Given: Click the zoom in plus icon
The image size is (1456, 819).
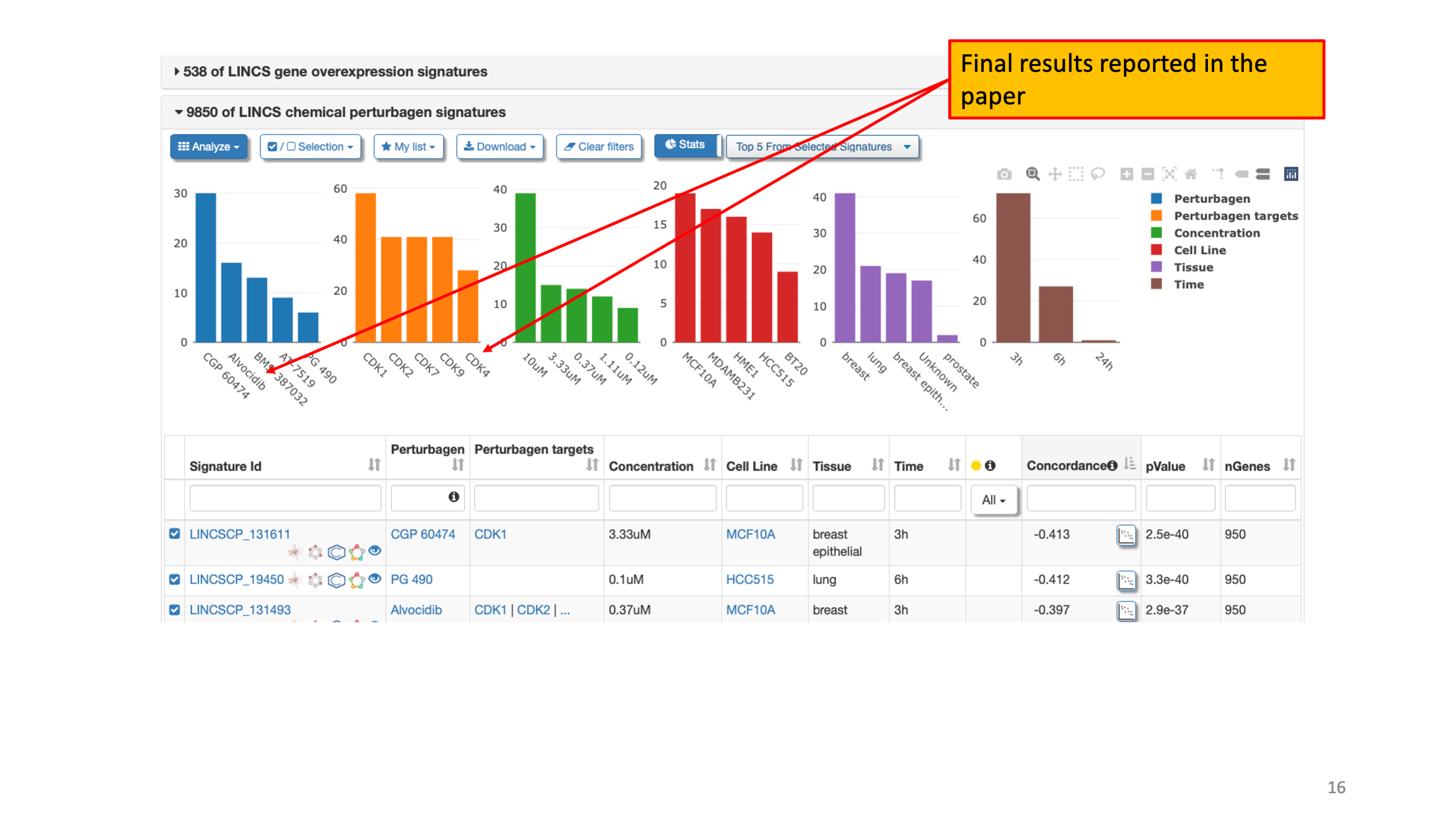Looking at the screenshot, I should tap(1126, 174).
